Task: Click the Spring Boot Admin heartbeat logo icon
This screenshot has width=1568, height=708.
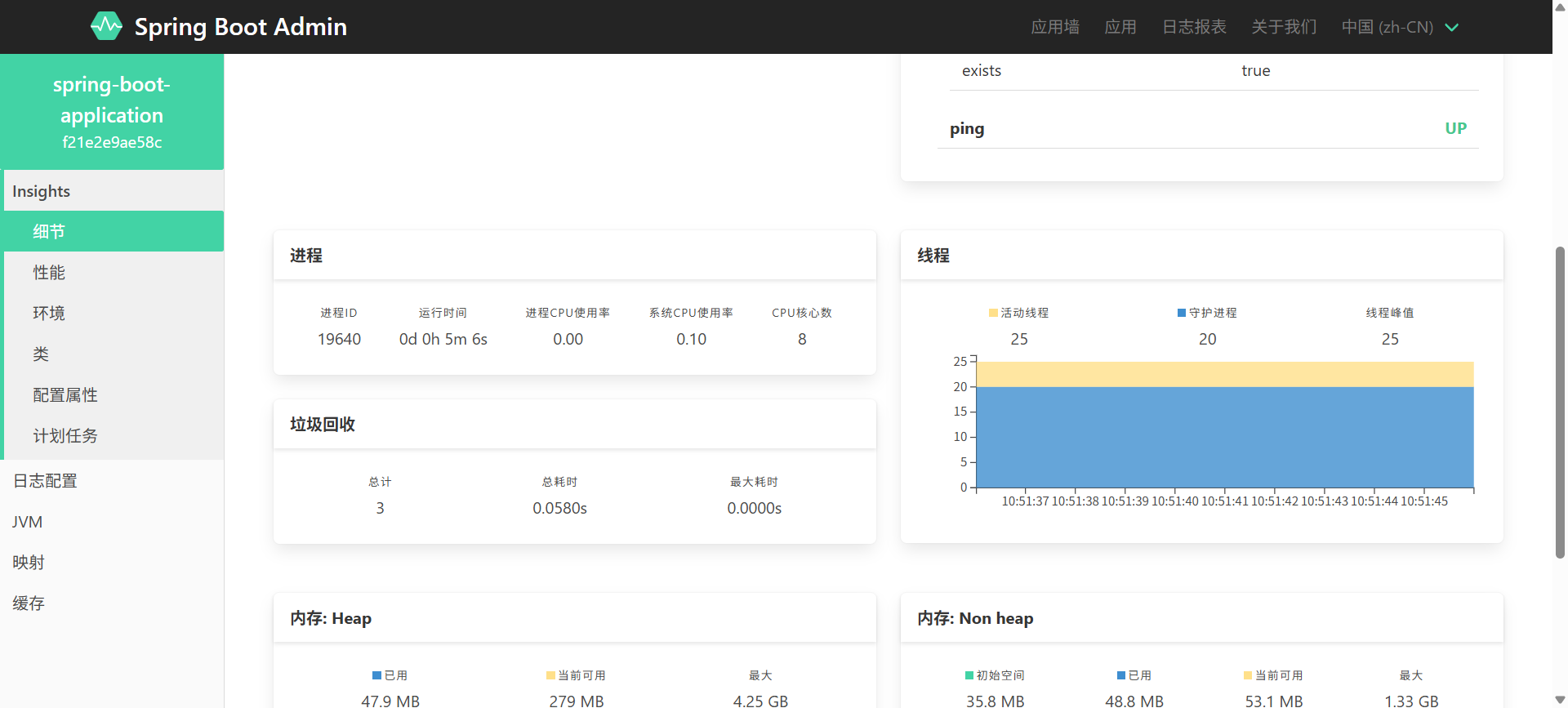Action: tap(106, 26)
